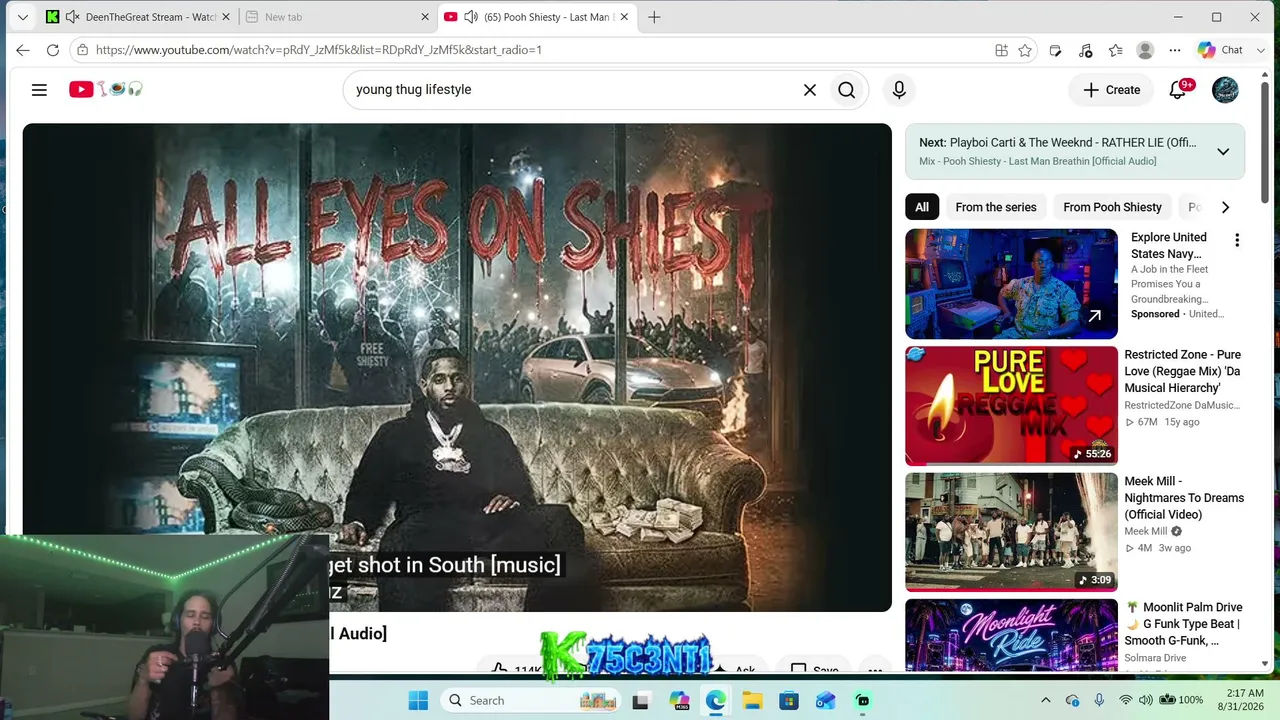Open the YouTube account avatar menu
Viewport: 1280px width, 720px height.
point(1225,90)
